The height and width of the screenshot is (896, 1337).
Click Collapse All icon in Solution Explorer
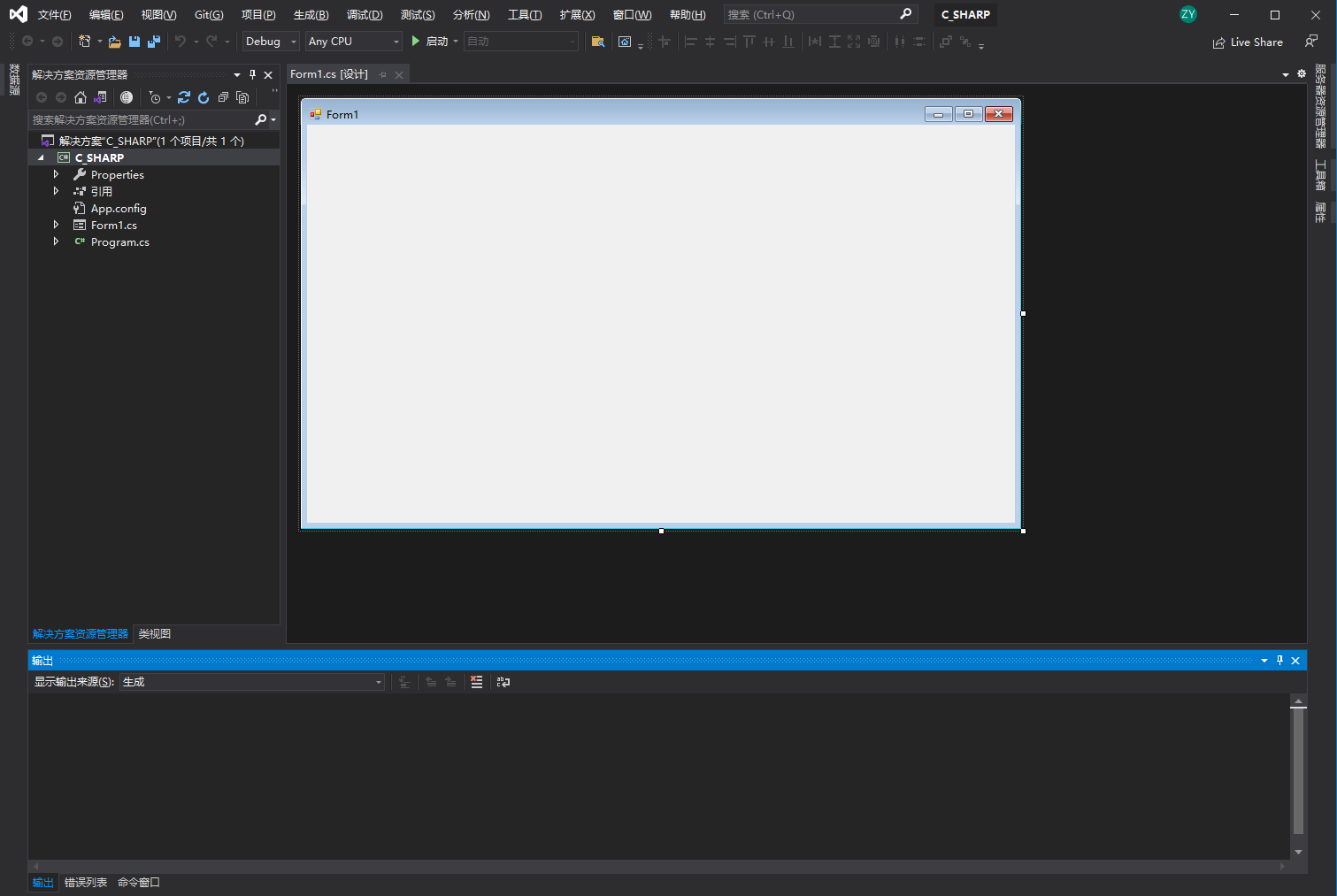pos(223,97)
